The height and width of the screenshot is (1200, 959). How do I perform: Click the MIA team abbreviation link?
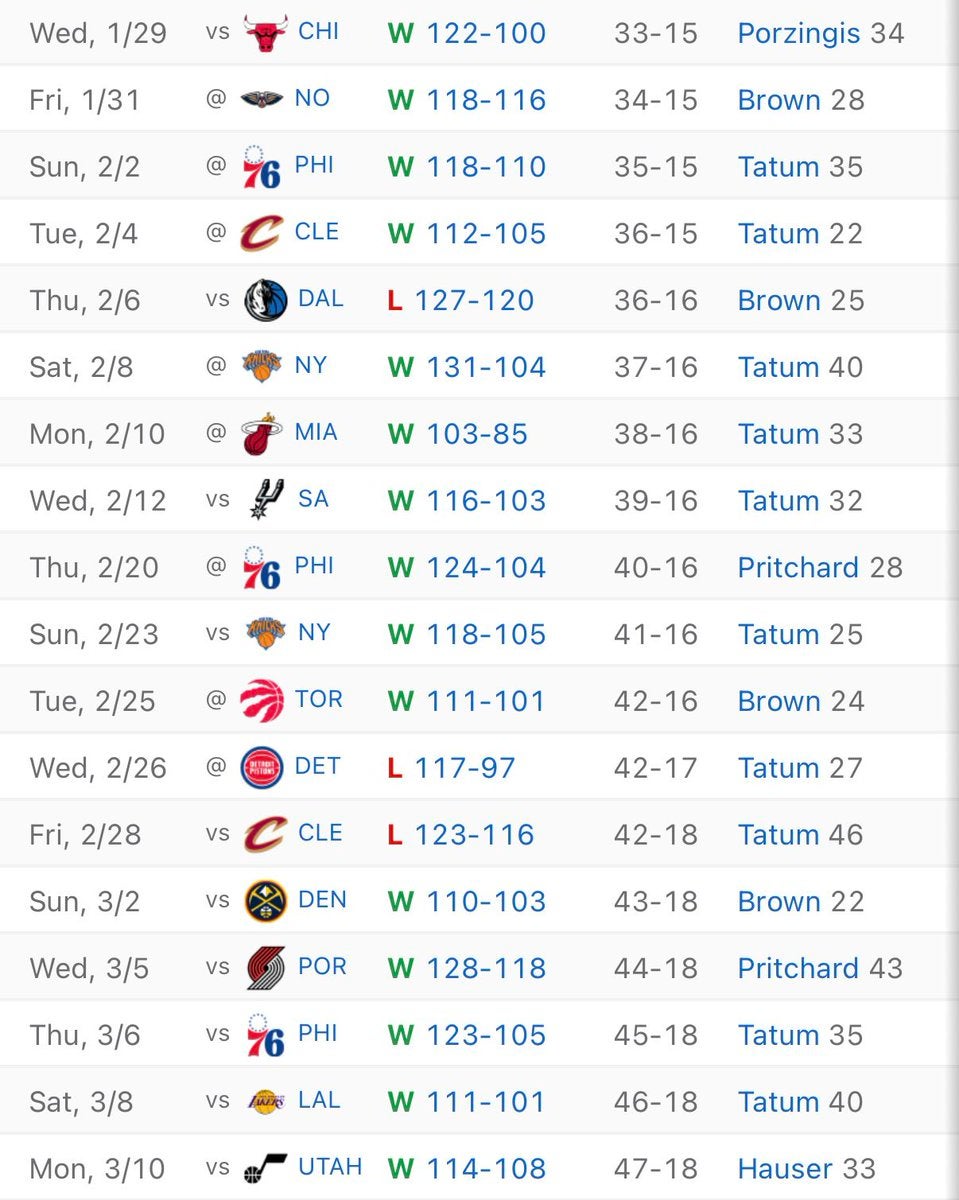coord(316,433)
